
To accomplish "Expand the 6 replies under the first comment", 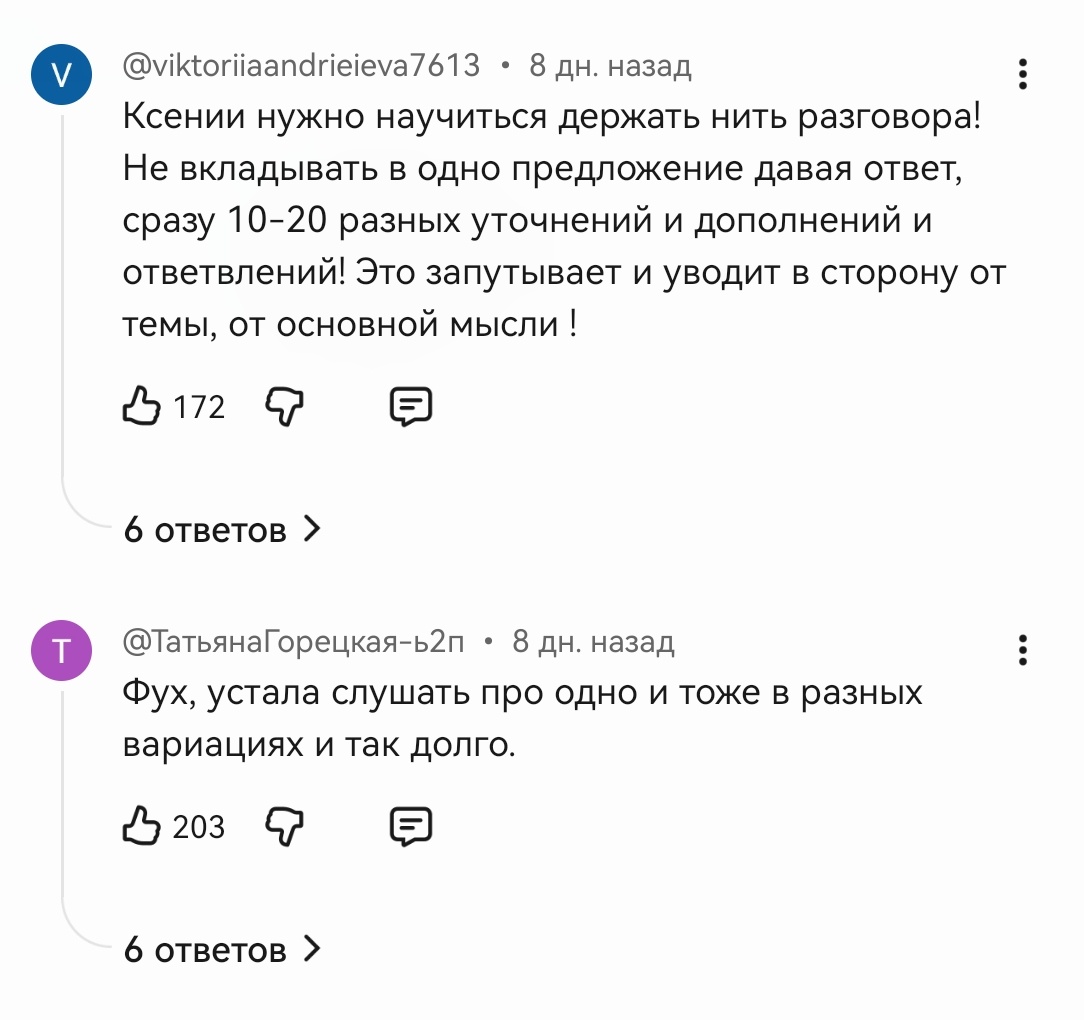I will [x=204, y=531].
